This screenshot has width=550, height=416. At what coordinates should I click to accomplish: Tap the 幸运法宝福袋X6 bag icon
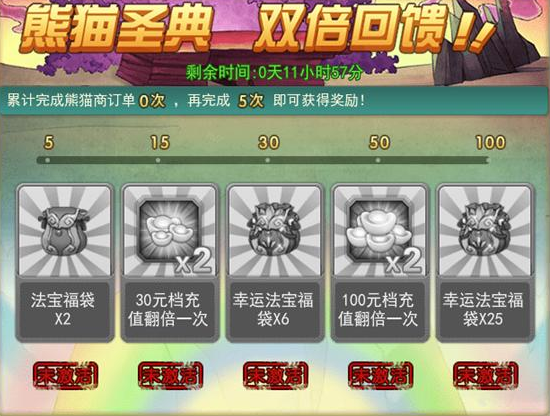[275, 230]
